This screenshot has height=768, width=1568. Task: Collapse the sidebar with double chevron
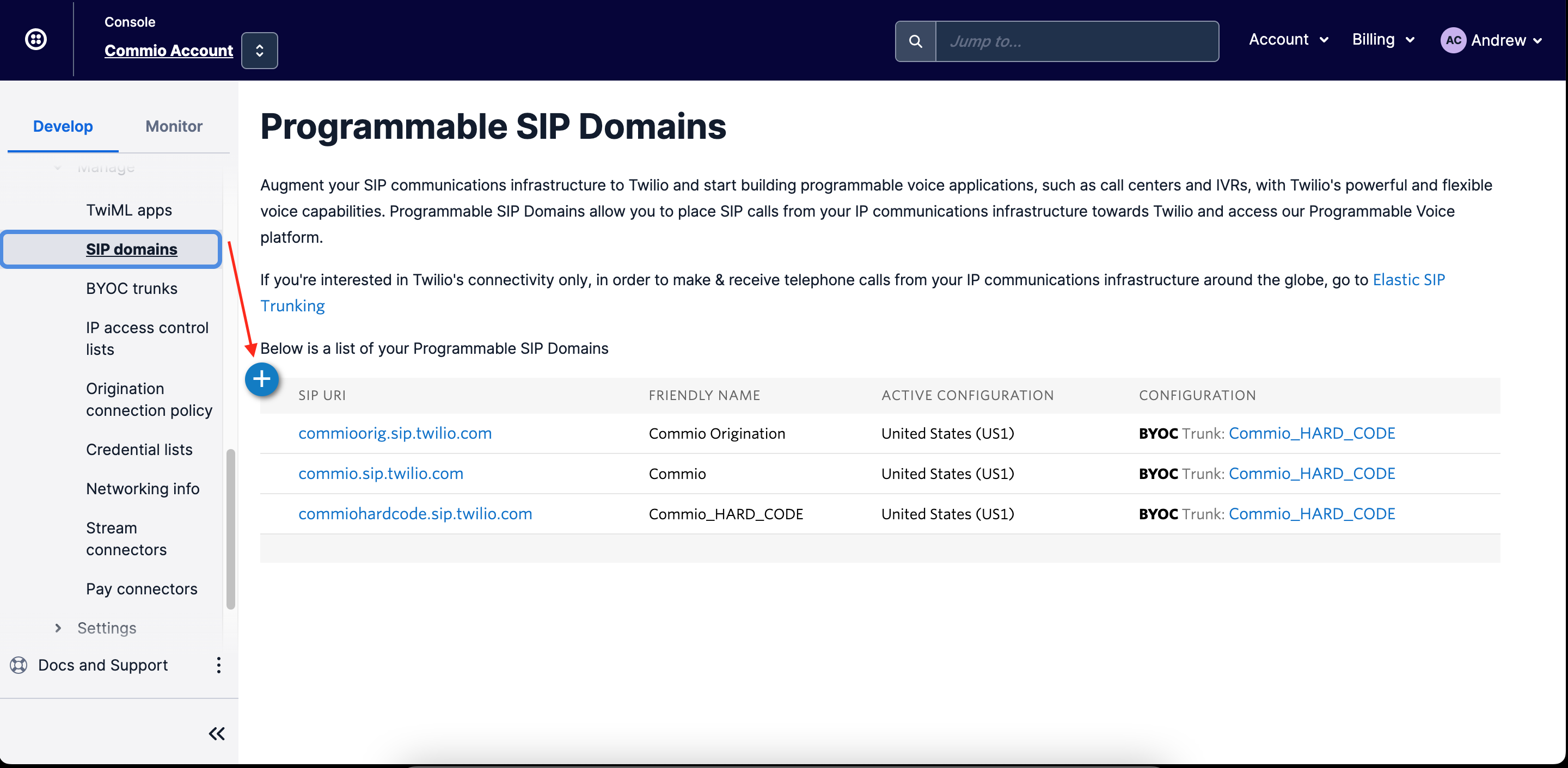pos(217,733)
